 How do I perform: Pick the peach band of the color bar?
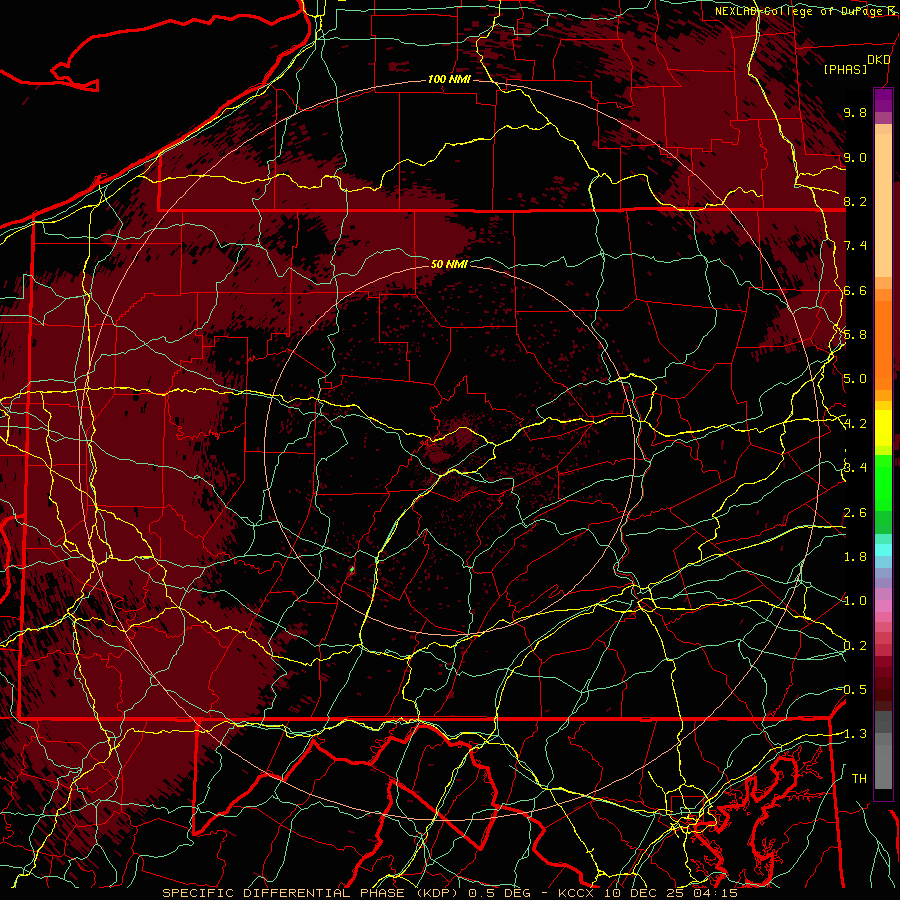[883, 205]
